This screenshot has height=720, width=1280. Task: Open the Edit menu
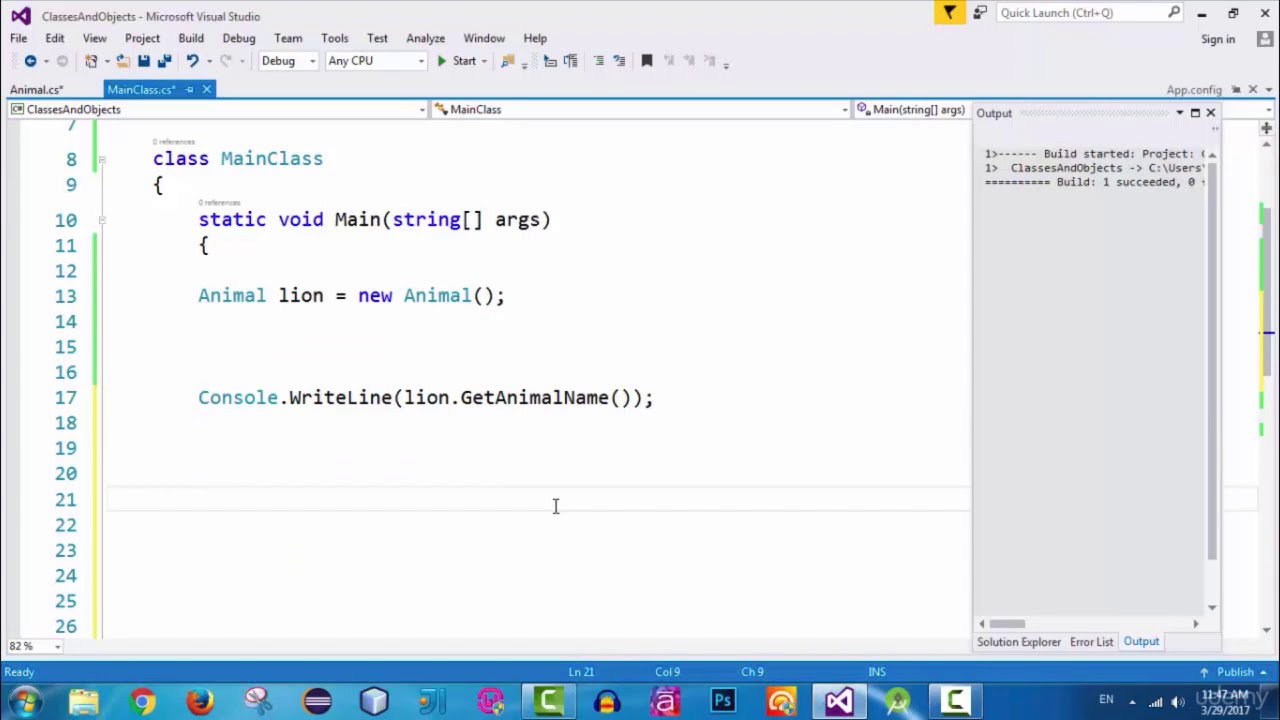coord(55,38)
